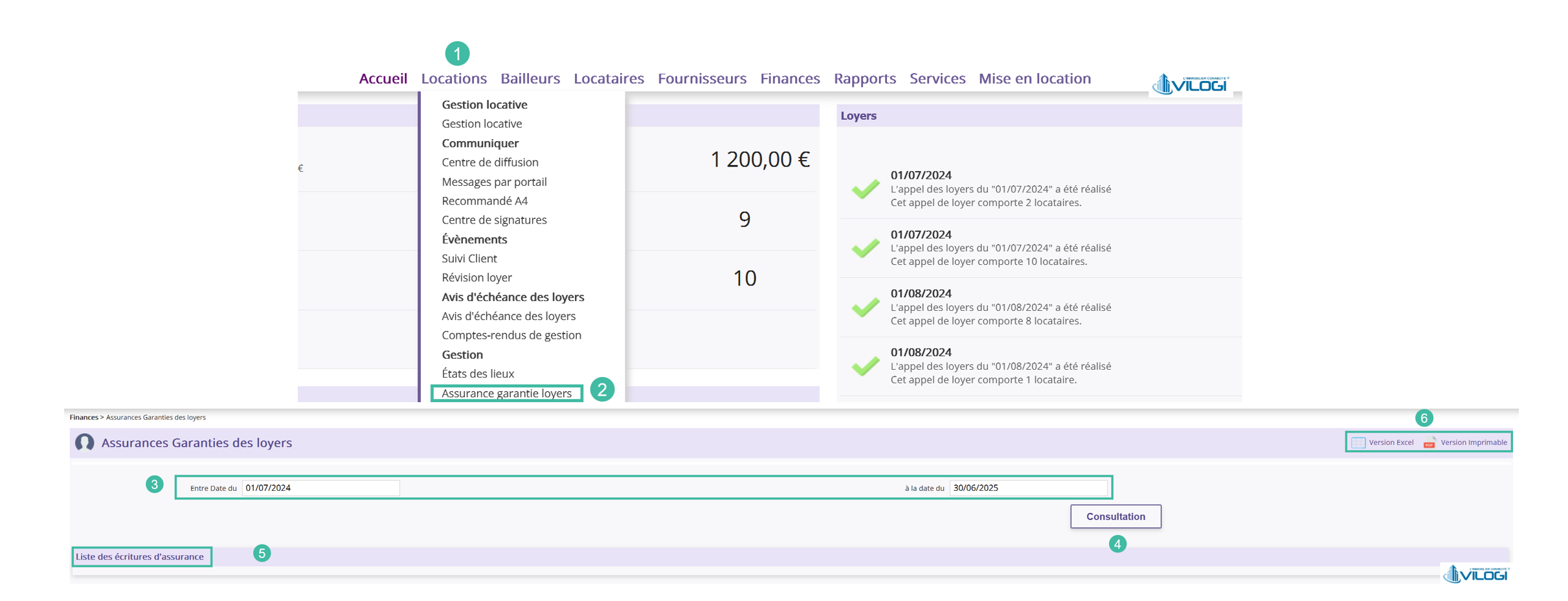
Task: Click the à la date du field
Action: (1028, 488)
